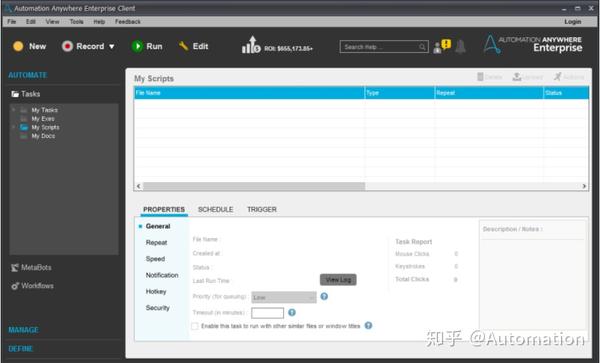Select the Hotkey properties section
This screenshot has width=600, height=363.
[156, 292]
